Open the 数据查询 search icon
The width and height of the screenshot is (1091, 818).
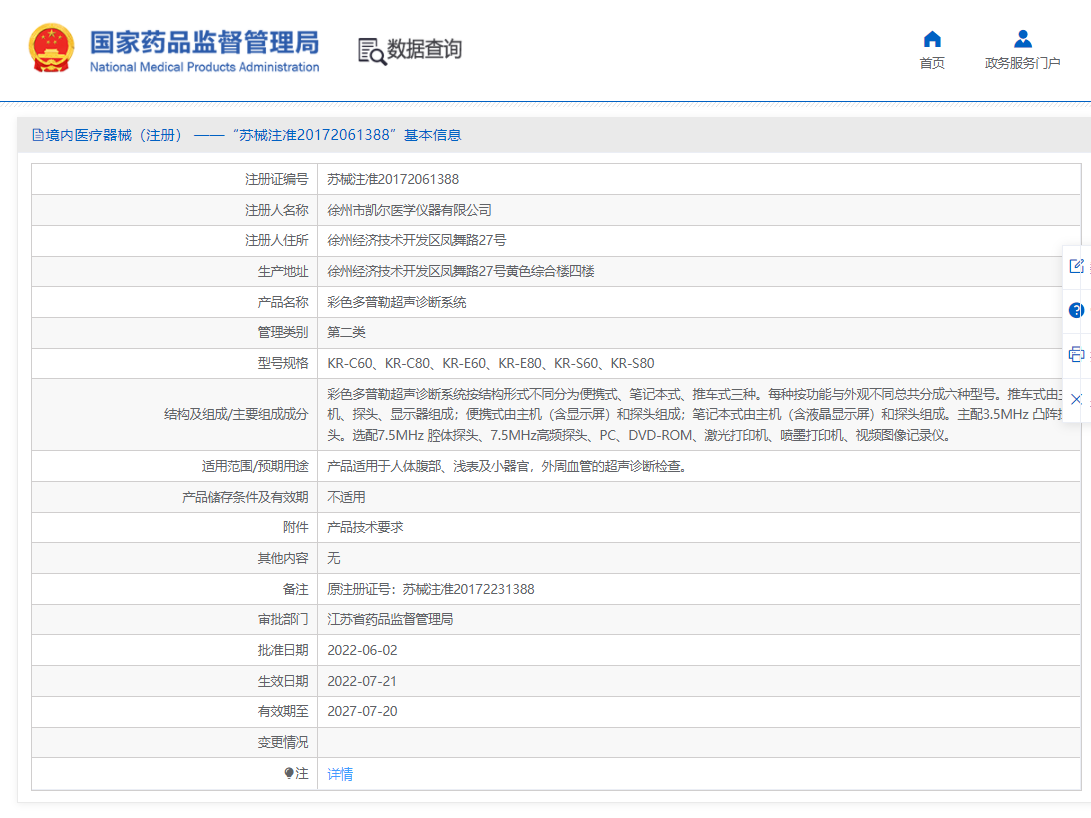372,51
